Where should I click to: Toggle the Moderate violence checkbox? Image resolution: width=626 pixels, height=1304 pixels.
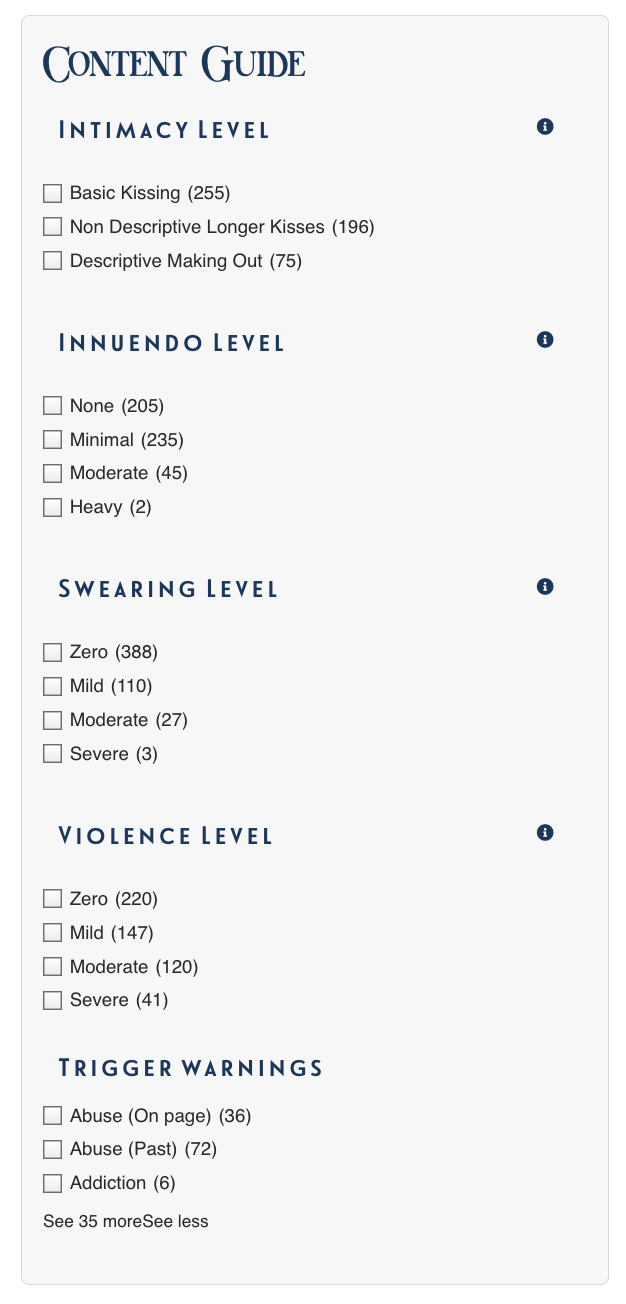53,967
